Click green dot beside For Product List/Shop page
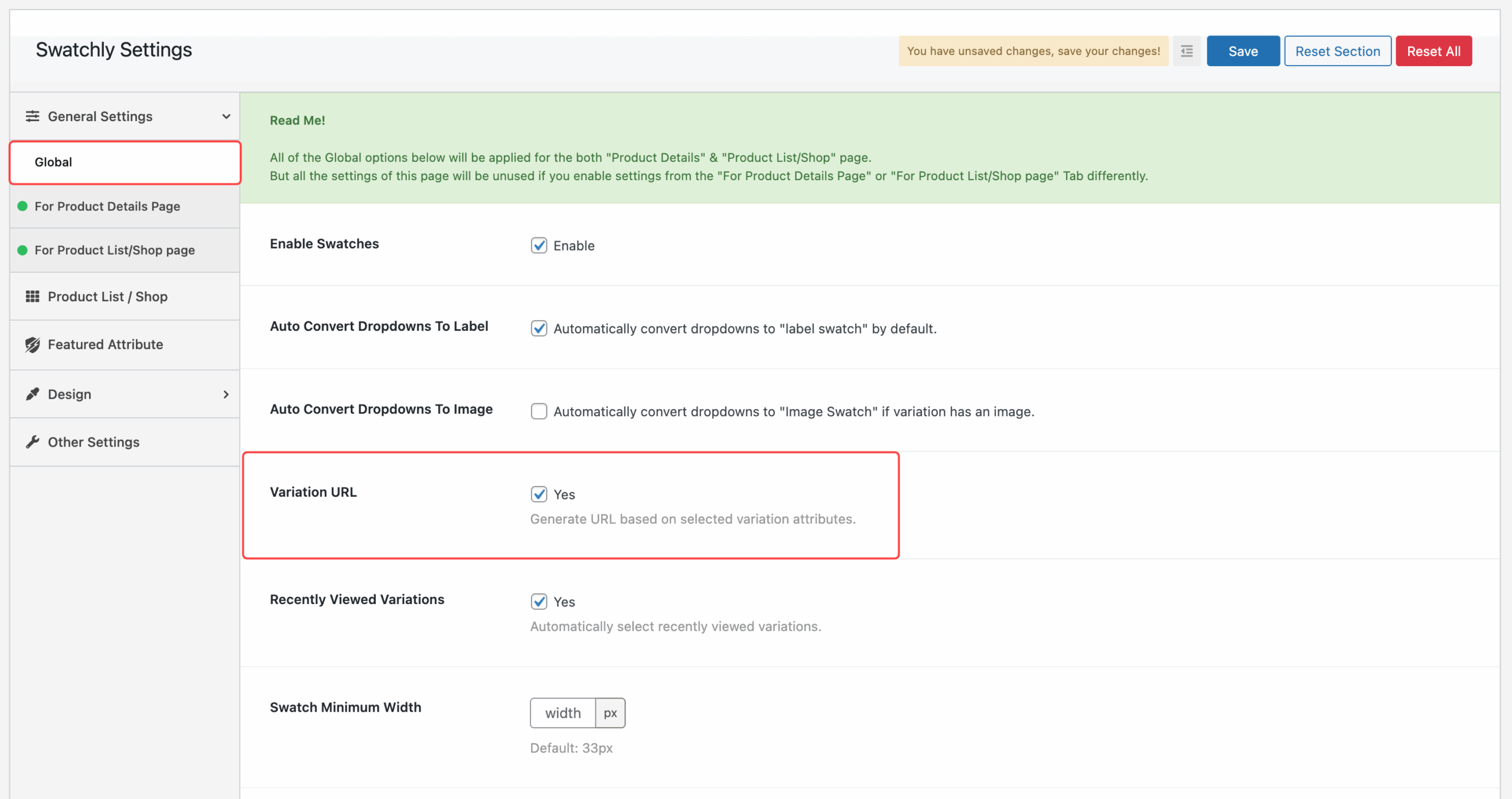The width and height of the screenshot is (1512, 799). pyautogui.click(x=22, y=250)
